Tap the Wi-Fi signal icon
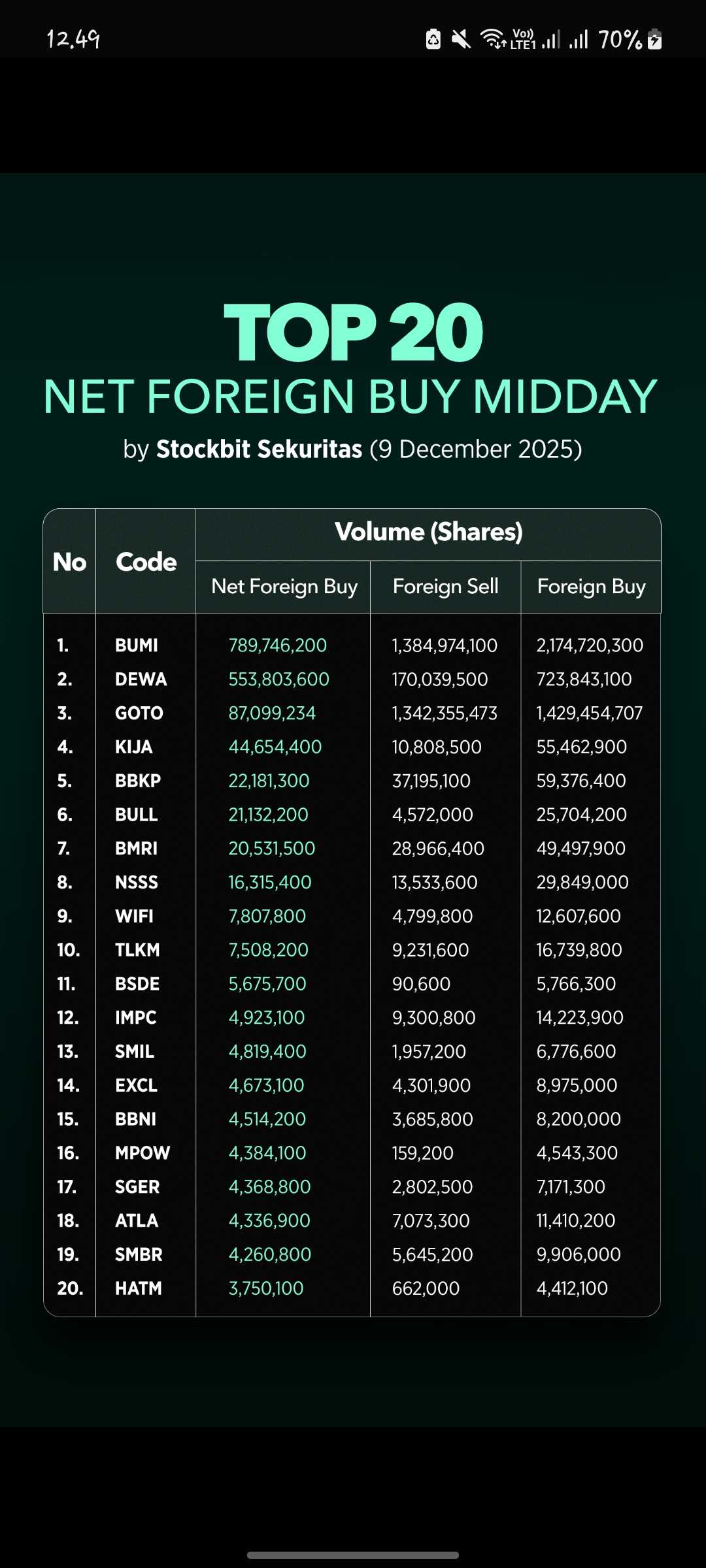The width and height of the screenshot is (706, 1568). click(494, 39)
